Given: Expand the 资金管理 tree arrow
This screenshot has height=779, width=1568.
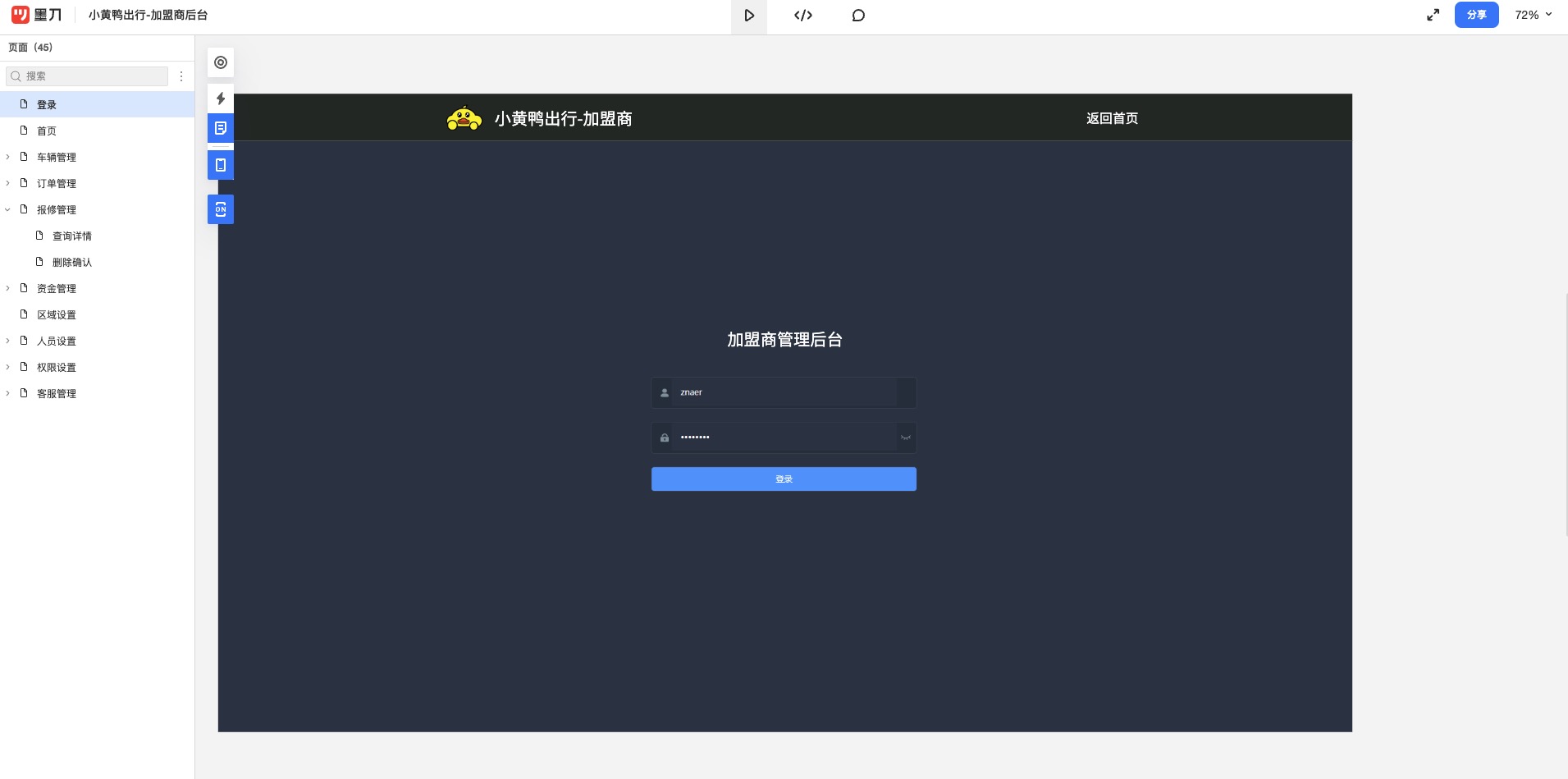Looking at the screenshot, I should pos(8,288).
